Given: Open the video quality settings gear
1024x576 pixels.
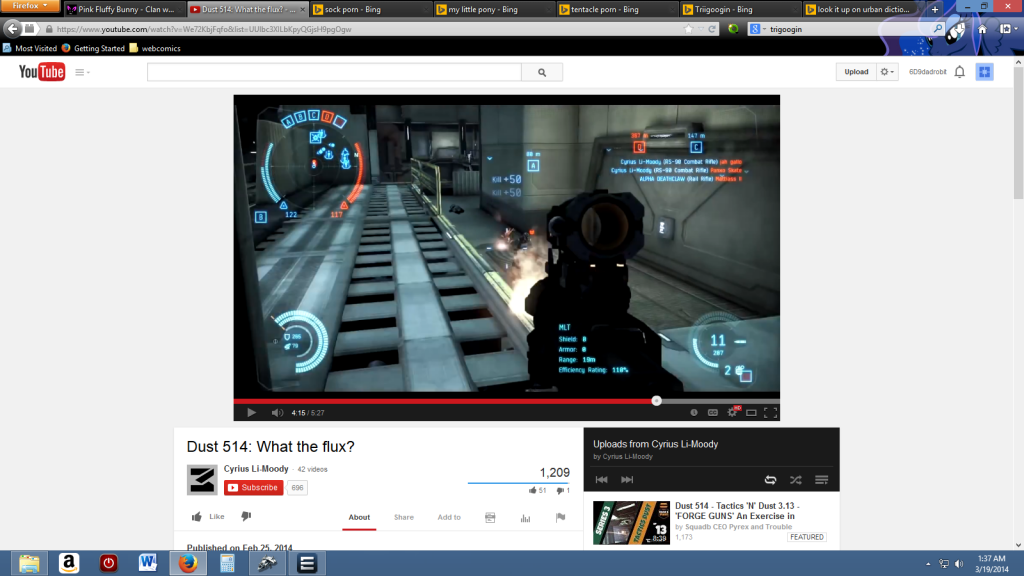Looking at the screenshot, I should pos(733,413).
